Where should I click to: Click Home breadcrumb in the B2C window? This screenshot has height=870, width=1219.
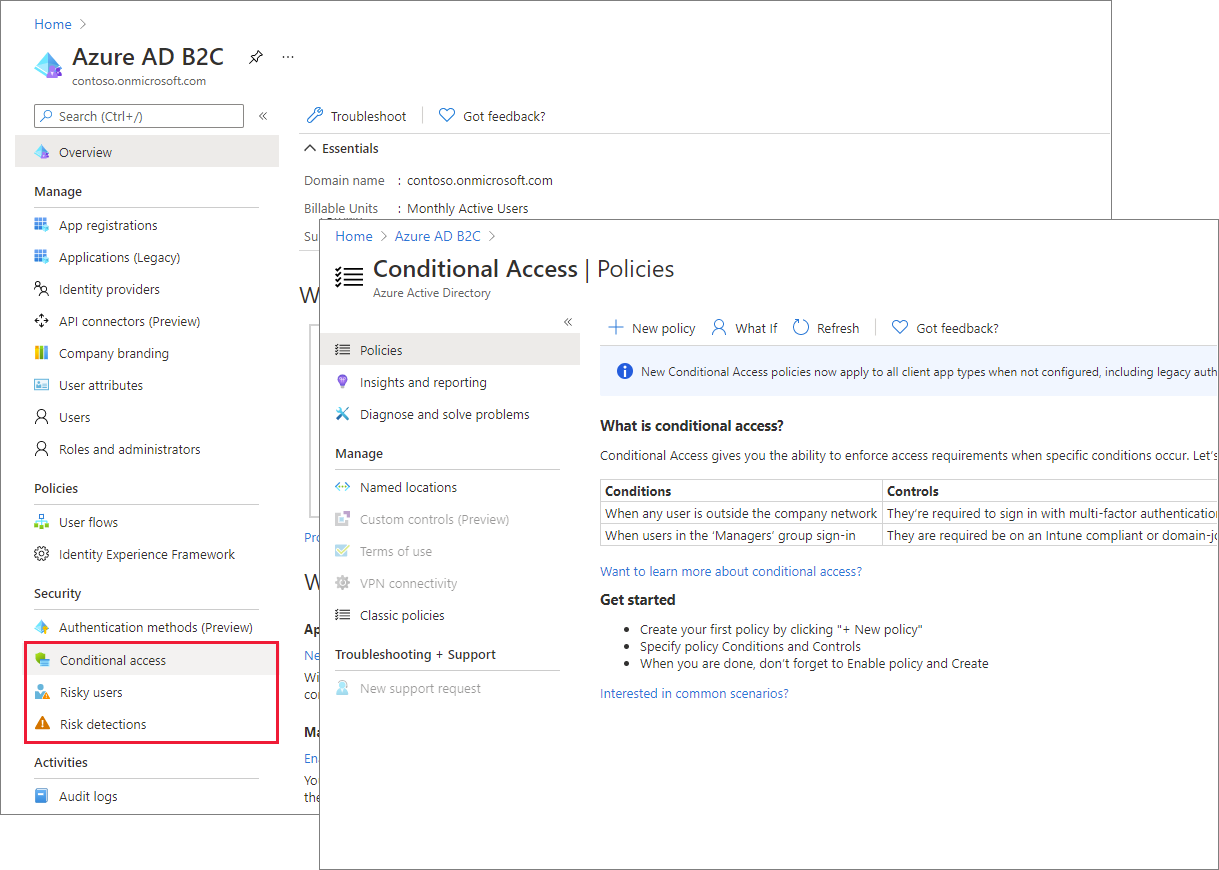53,24
